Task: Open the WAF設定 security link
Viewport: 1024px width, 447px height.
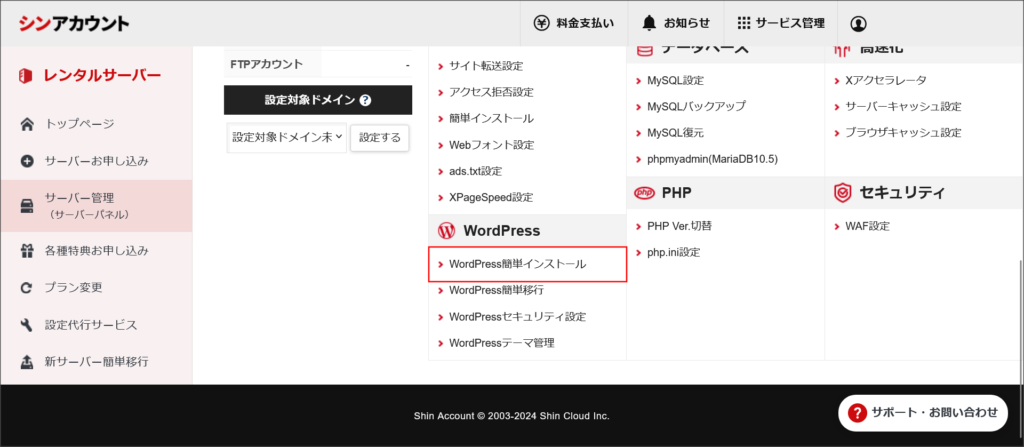Action: [x=866, y=226]
